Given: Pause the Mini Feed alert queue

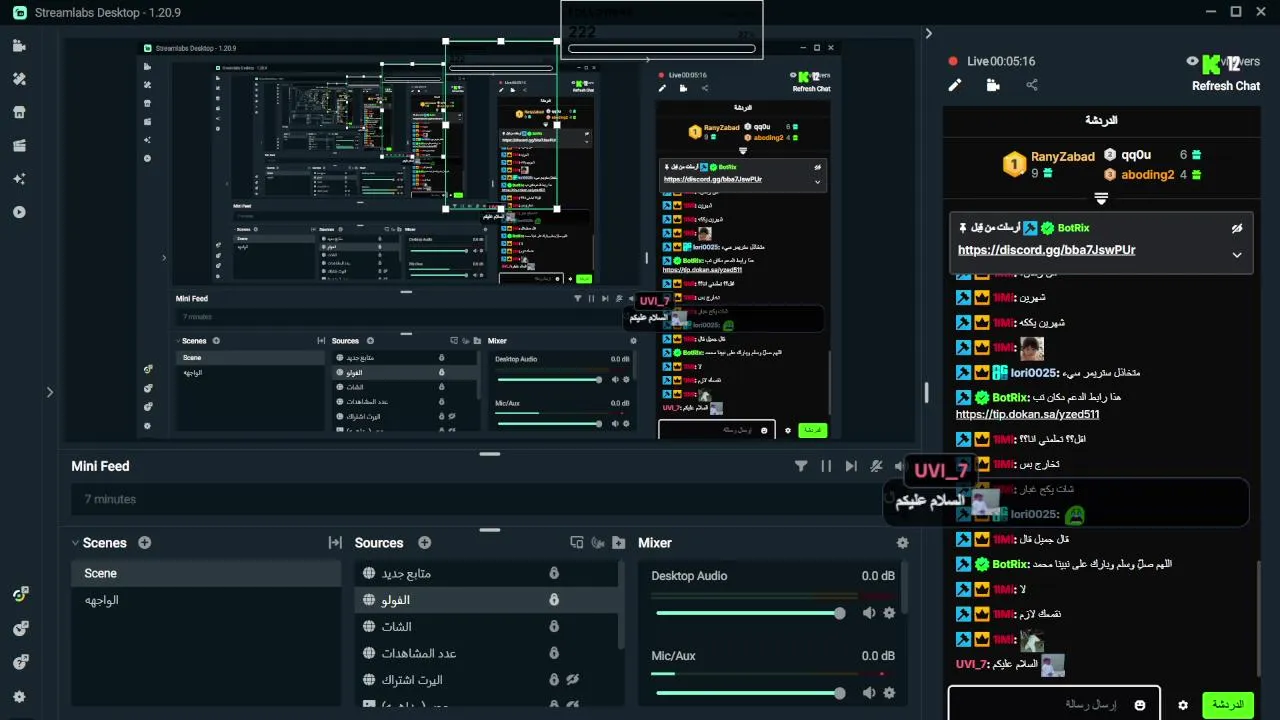Looking at the screenshot, I should pos(826,466).
